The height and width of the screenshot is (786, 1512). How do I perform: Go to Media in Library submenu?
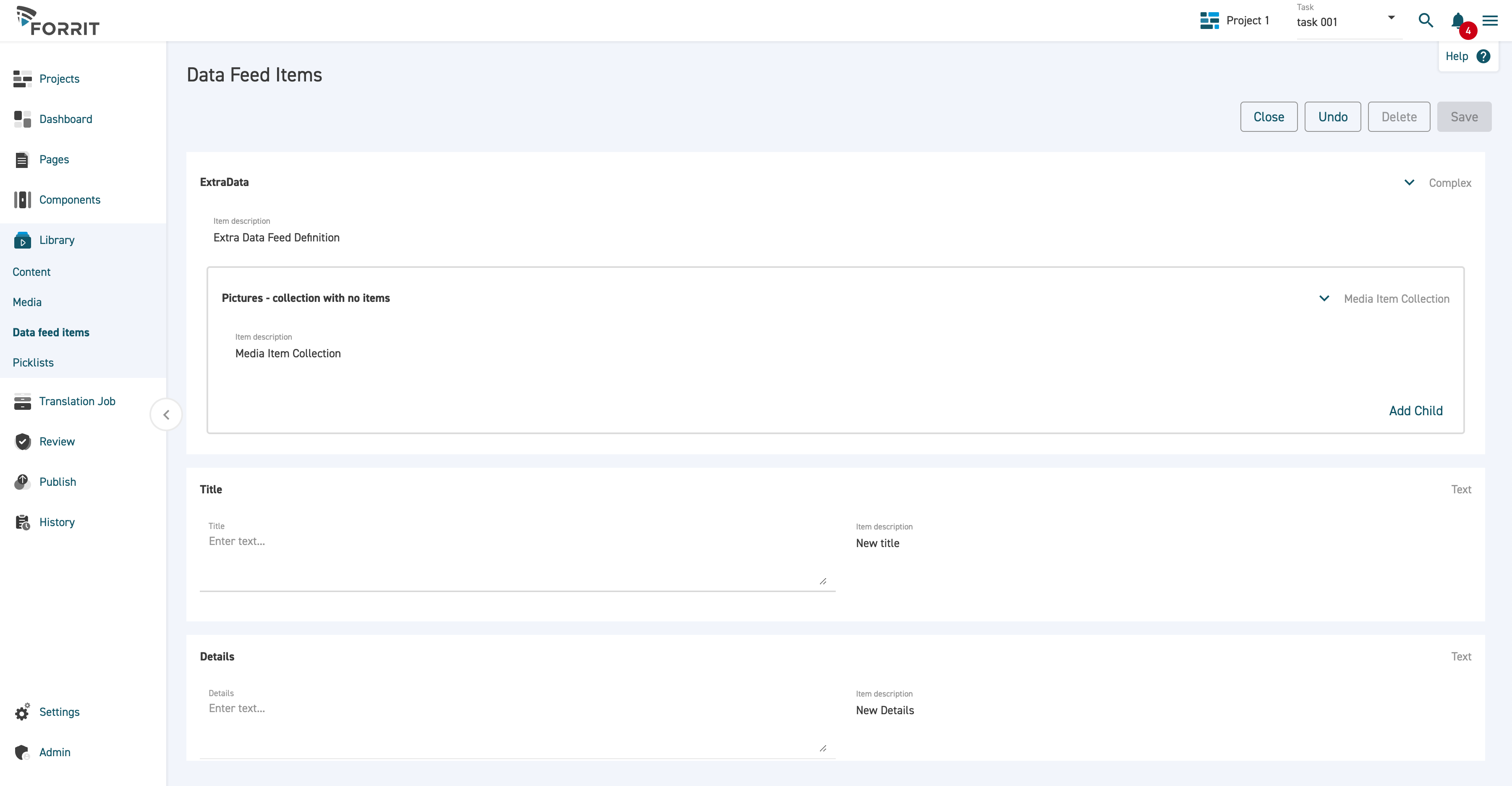point(27,302)
